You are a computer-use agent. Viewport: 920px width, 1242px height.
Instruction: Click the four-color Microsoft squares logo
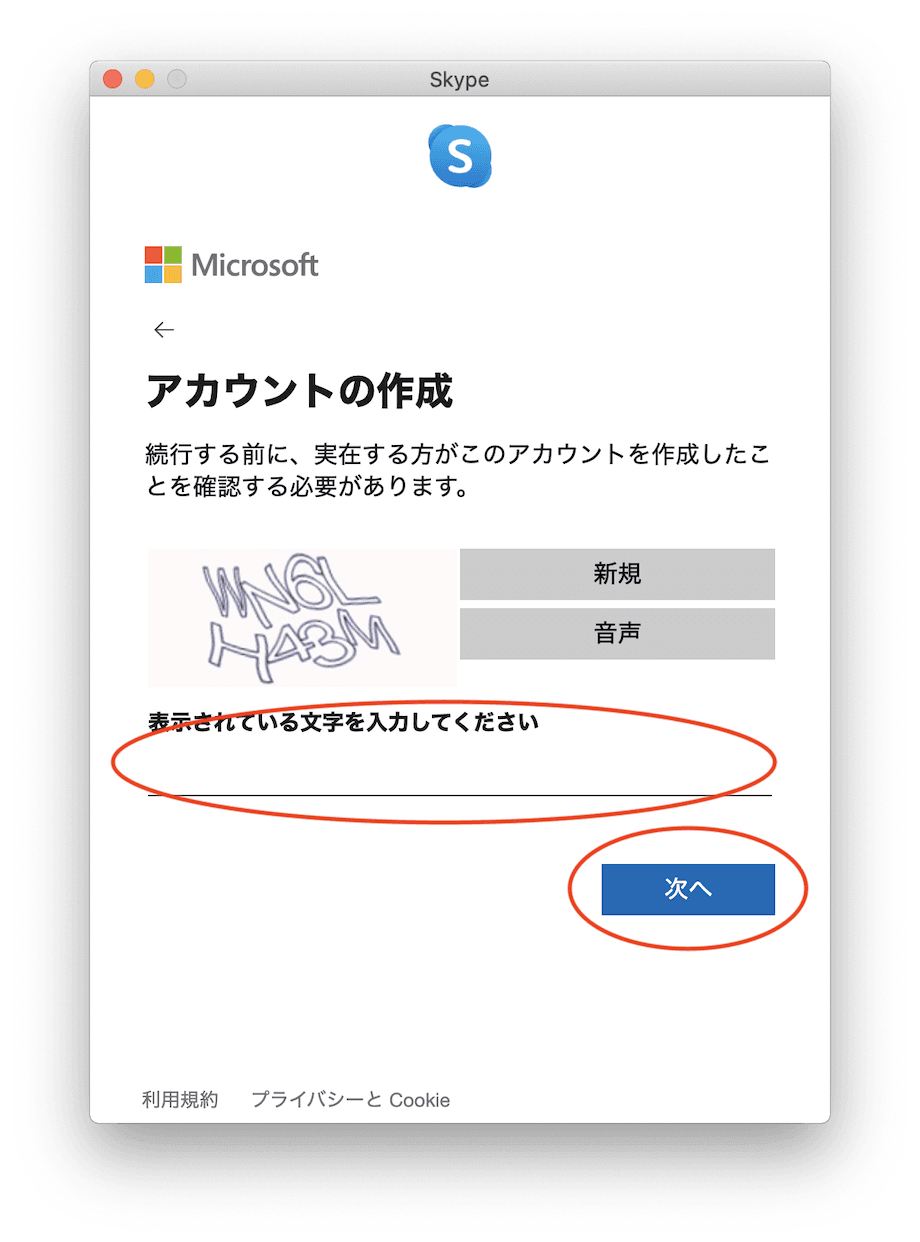point(163,265)
